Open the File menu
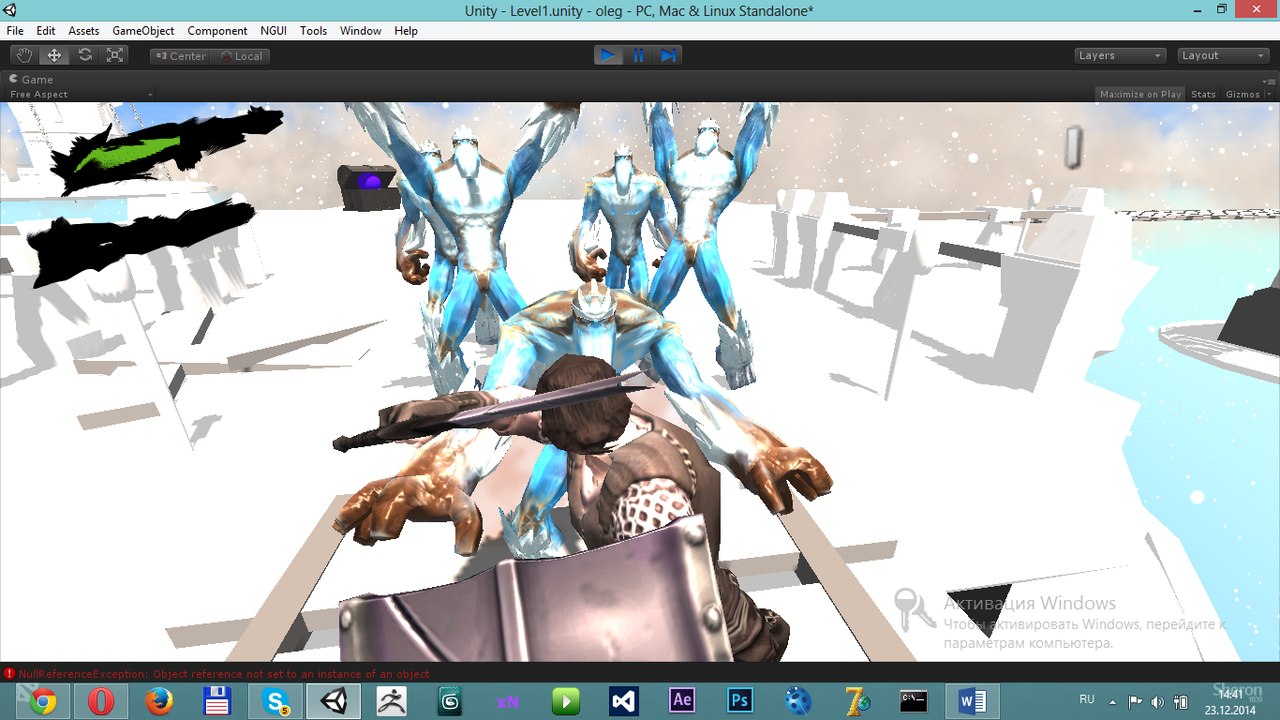The height and width of the screenshot is (720, 1280). pos(15,31)
